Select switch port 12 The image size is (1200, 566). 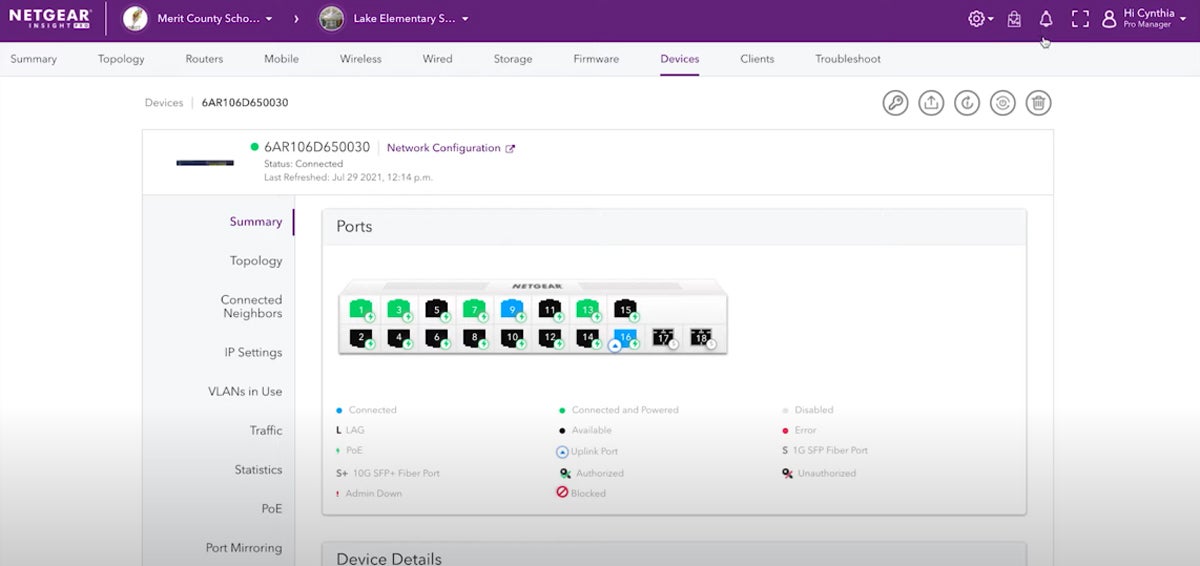coord(550,338)
